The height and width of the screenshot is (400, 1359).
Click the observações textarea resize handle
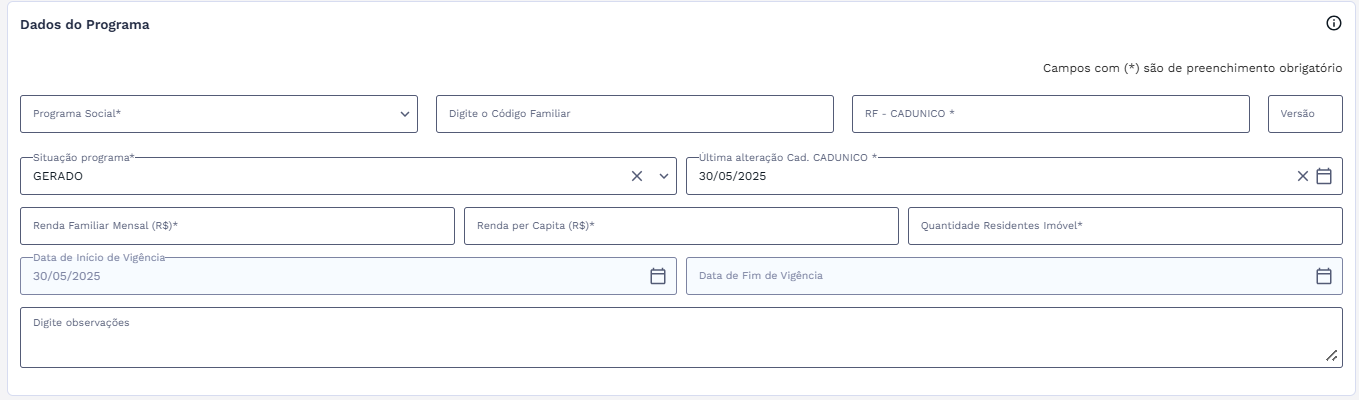tap(1331, 356)
